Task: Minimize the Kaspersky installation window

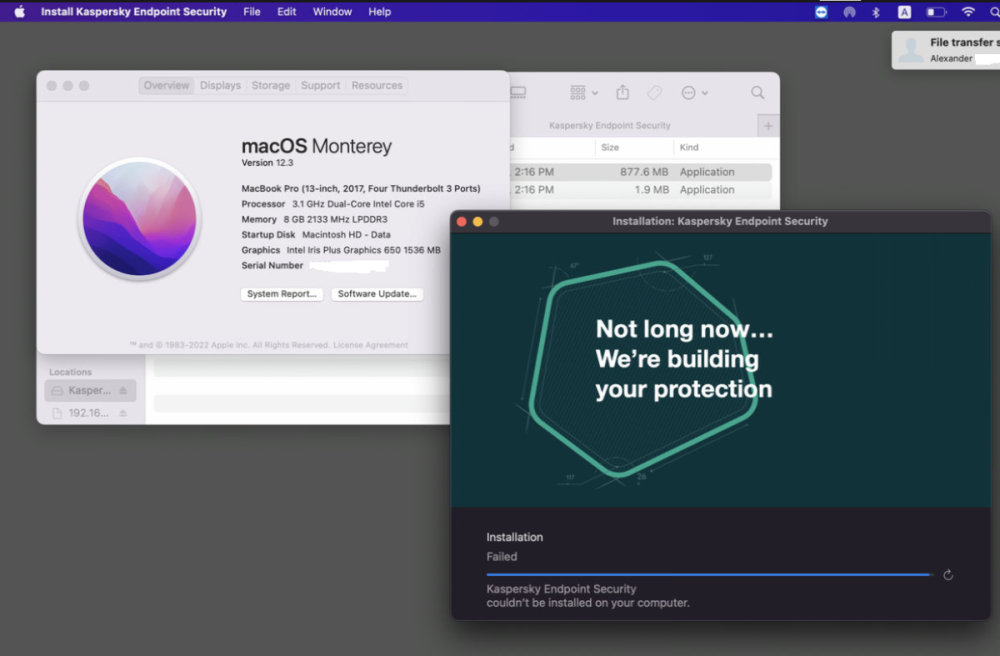Action: coord(478,222)
